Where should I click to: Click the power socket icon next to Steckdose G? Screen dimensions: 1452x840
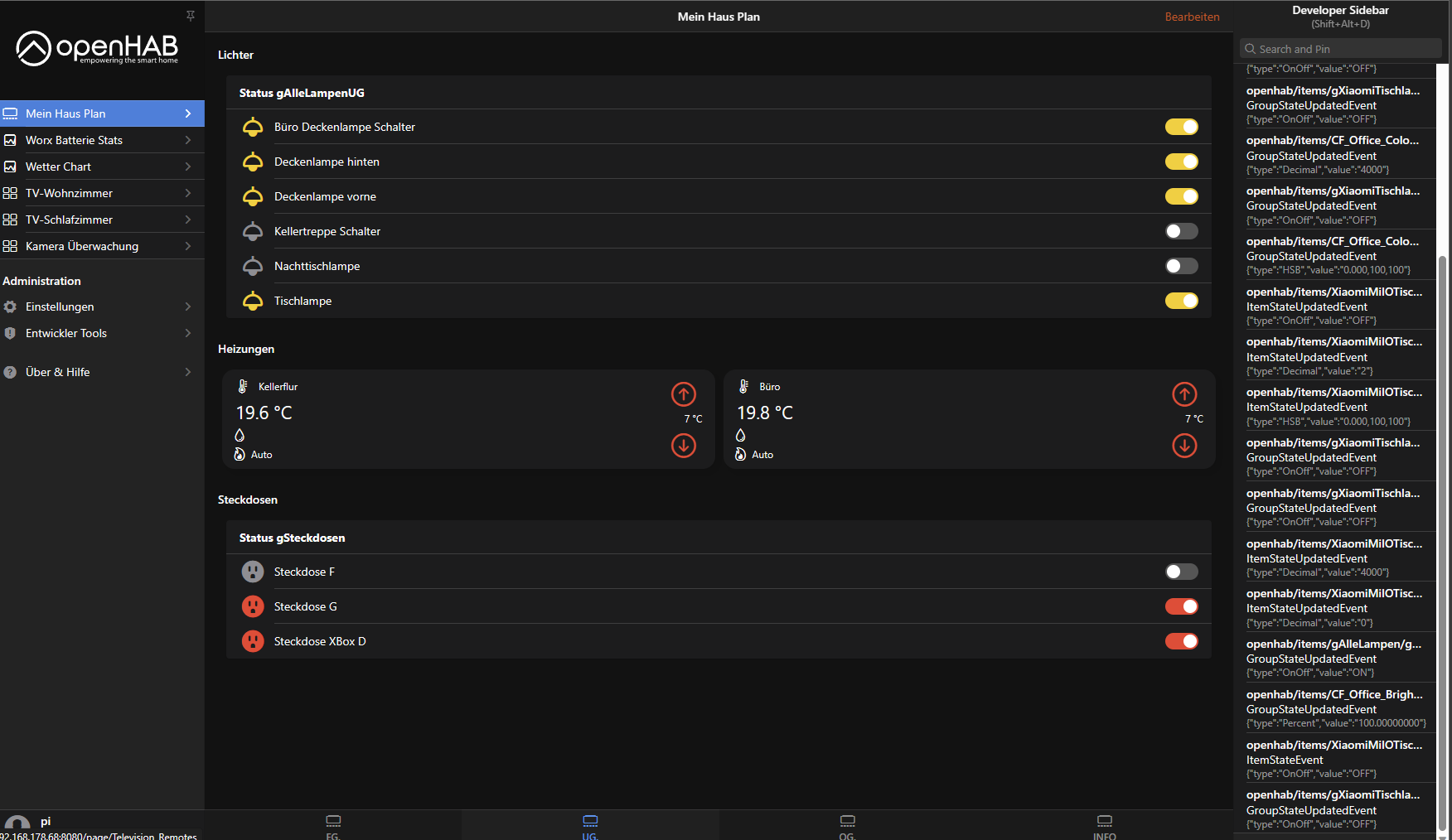pyautogui.click(x=252, y=606)
